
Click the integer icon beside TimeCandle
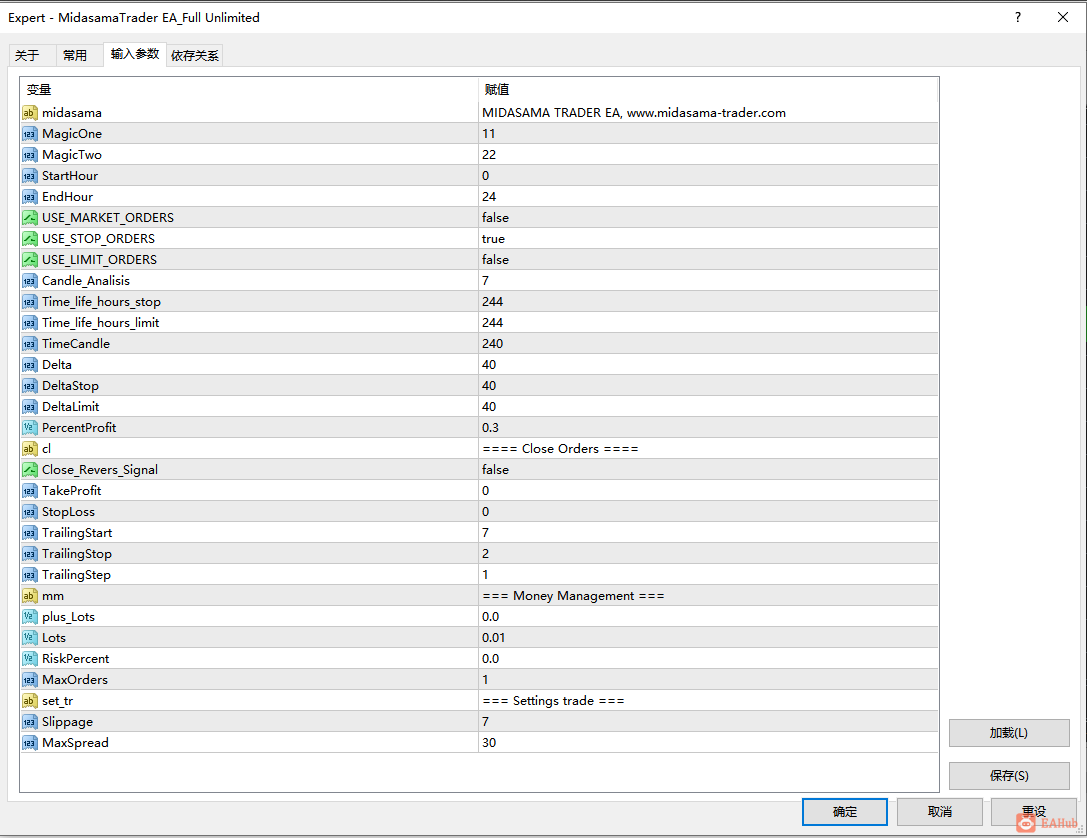(29, 344)
